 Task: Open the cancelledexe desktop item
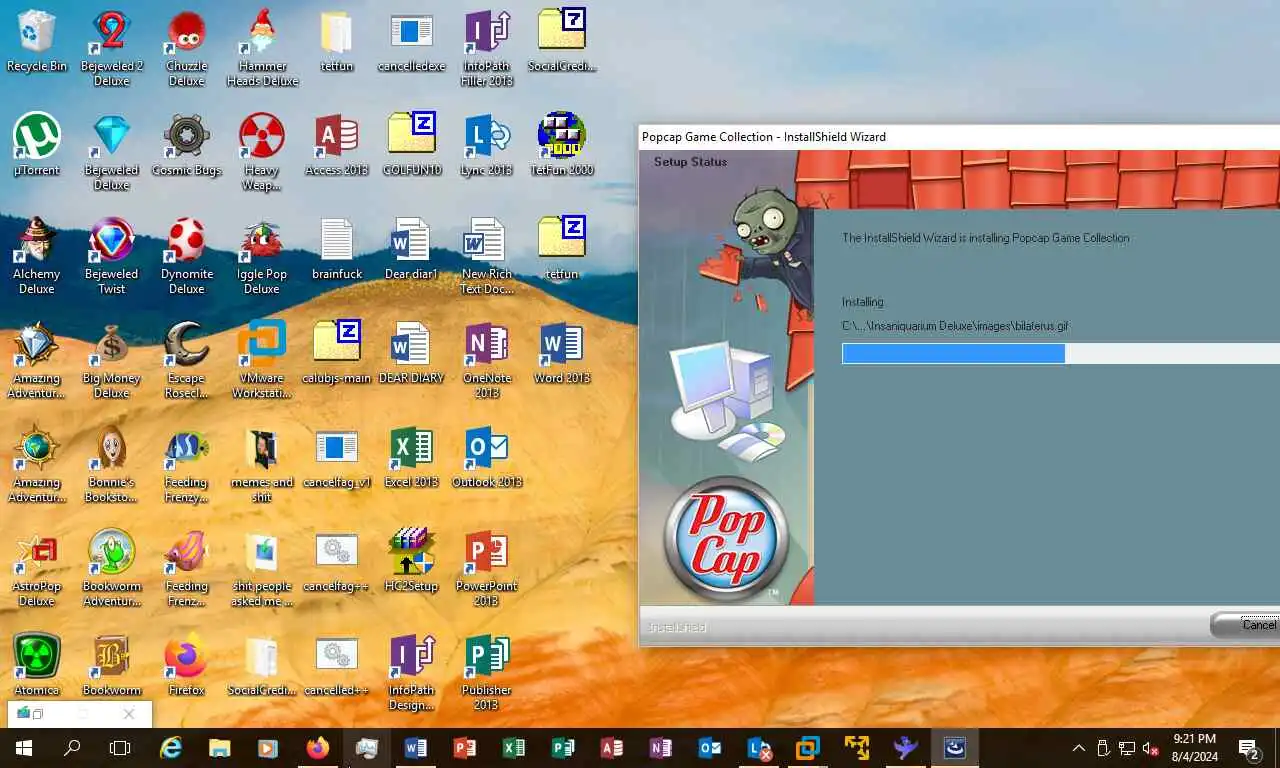[412, 41]
